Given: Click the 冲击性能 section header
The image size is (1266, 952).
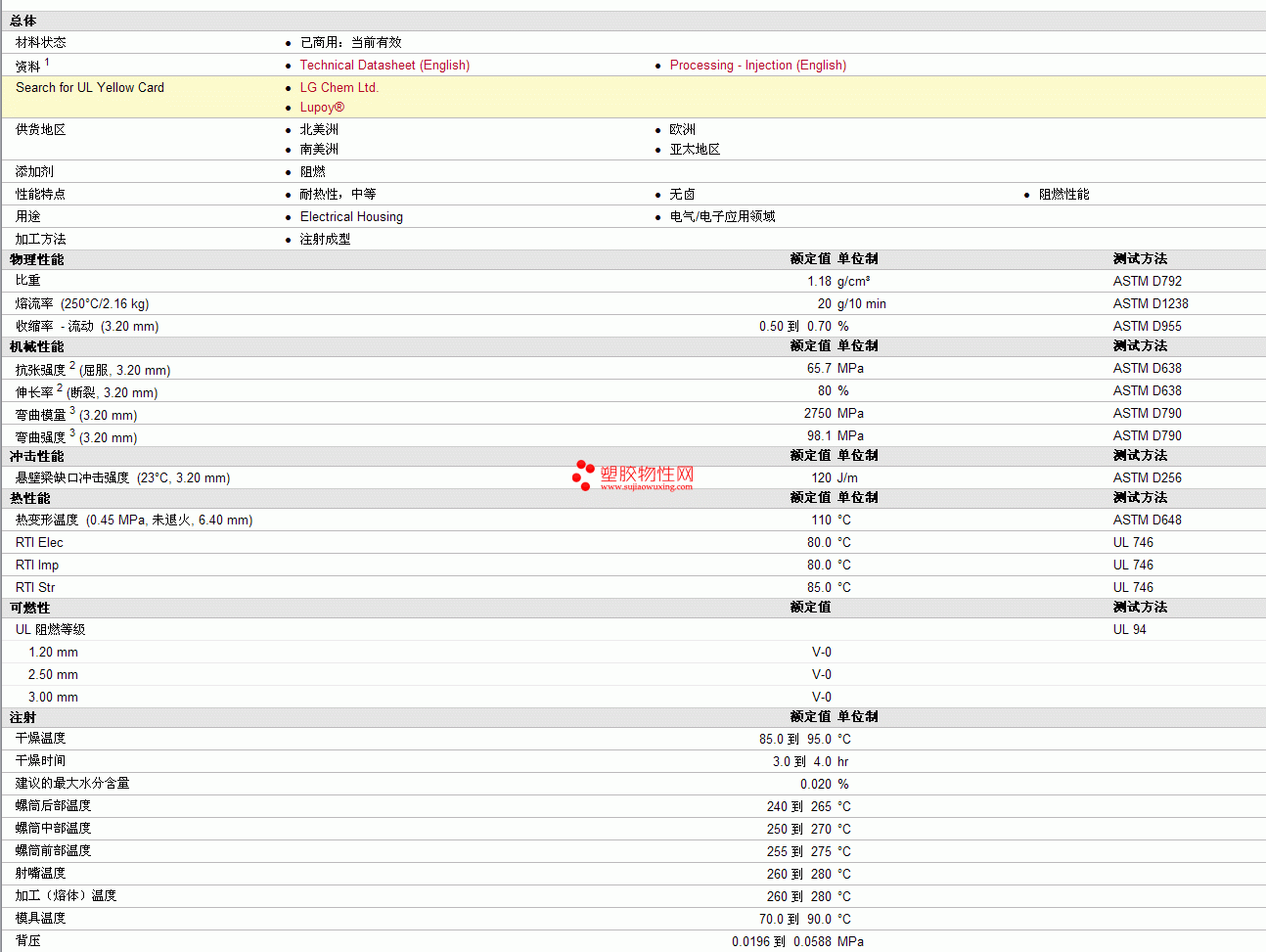Looking at the screenshot, I should 37,457.
